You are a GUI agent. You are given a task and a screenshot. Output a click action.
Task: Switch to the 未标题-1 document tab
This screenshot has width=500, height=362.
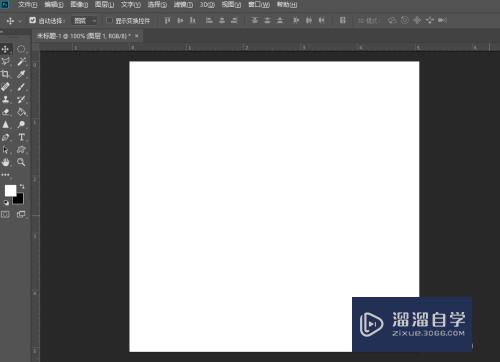tap(84, 36)
